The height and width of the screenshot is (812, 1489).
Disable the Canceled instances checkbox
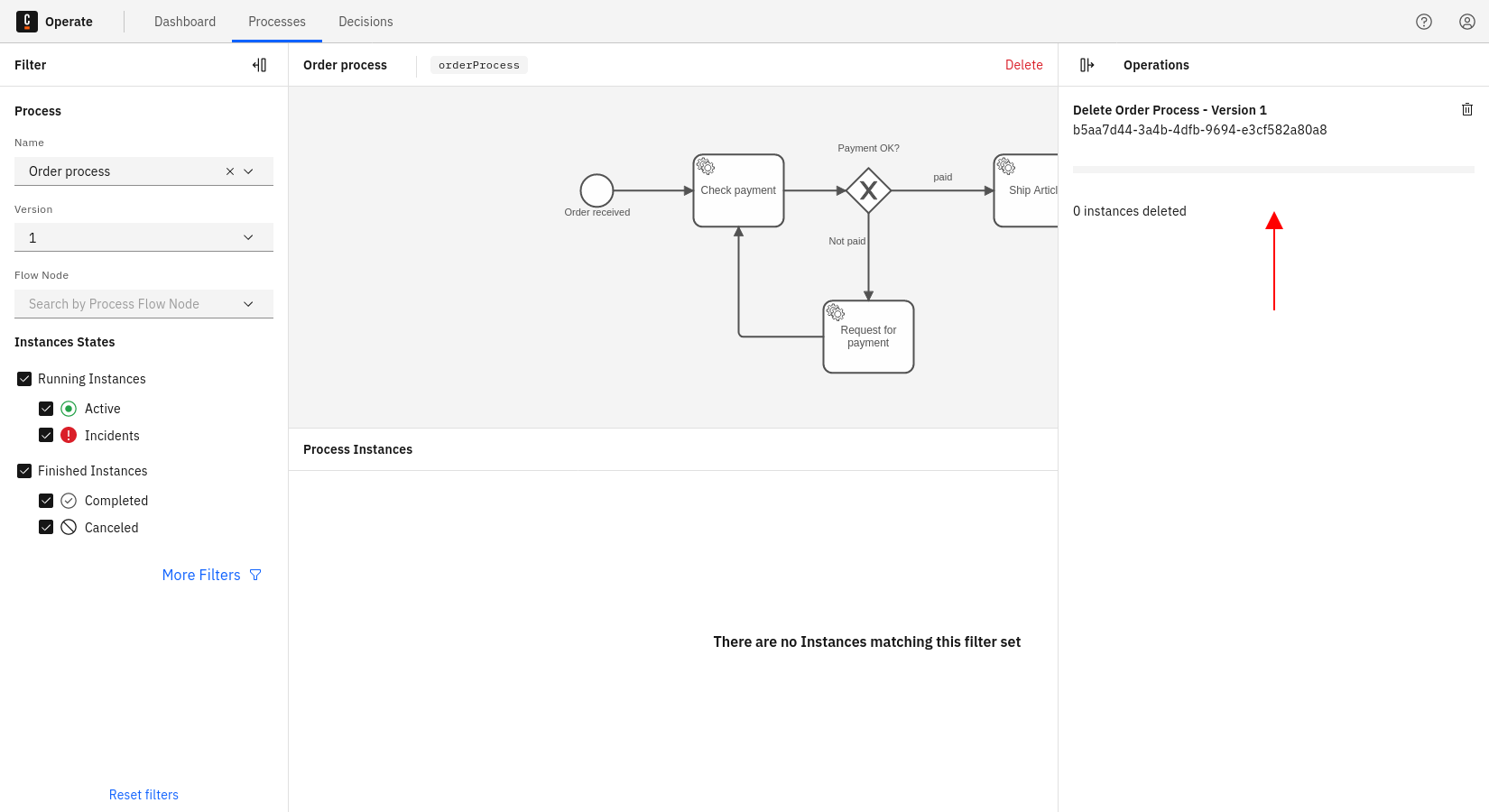(x=46, y=528)
